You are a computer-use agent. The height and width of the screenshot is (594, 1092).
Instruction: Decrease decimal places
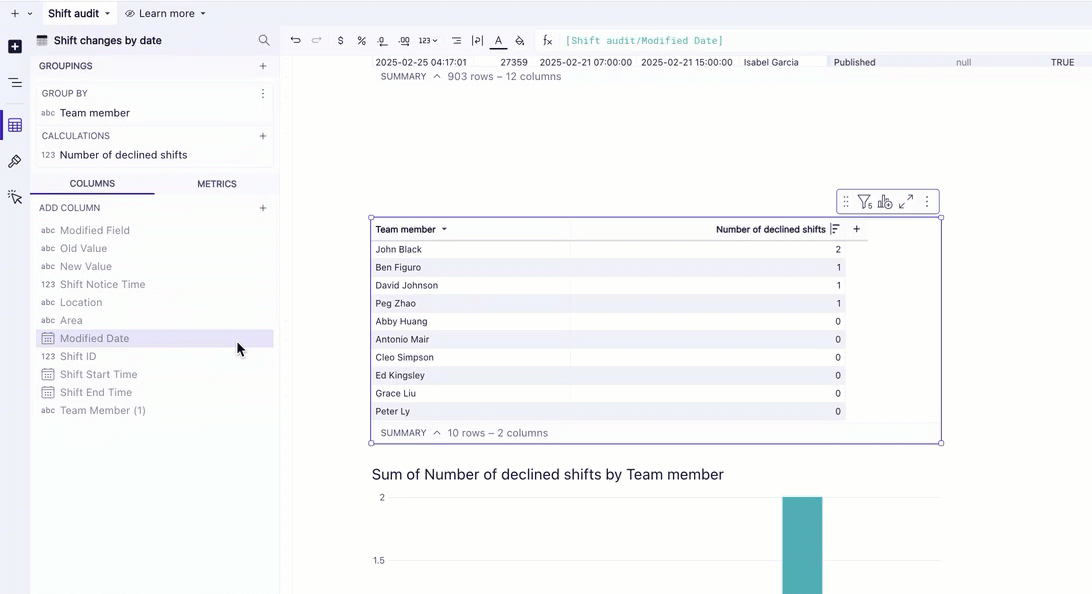pos(382,40)
